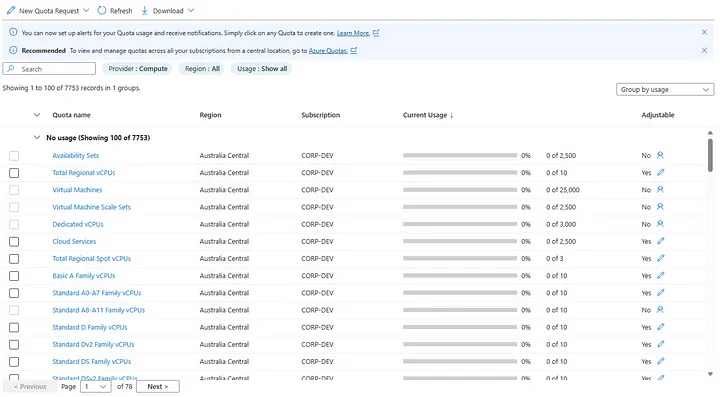Click the Availability Sets usage bar
Image resolution: width=720 pixels, height=397 pixels.
pos(460,156)
